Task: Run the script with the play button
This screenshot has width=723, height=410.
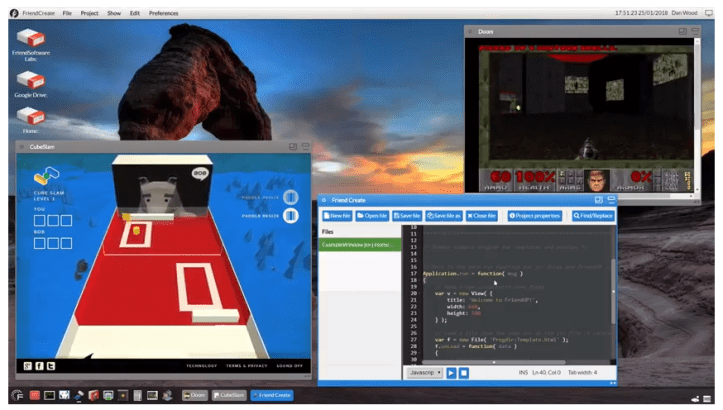Action: click(x=451, y=373)
